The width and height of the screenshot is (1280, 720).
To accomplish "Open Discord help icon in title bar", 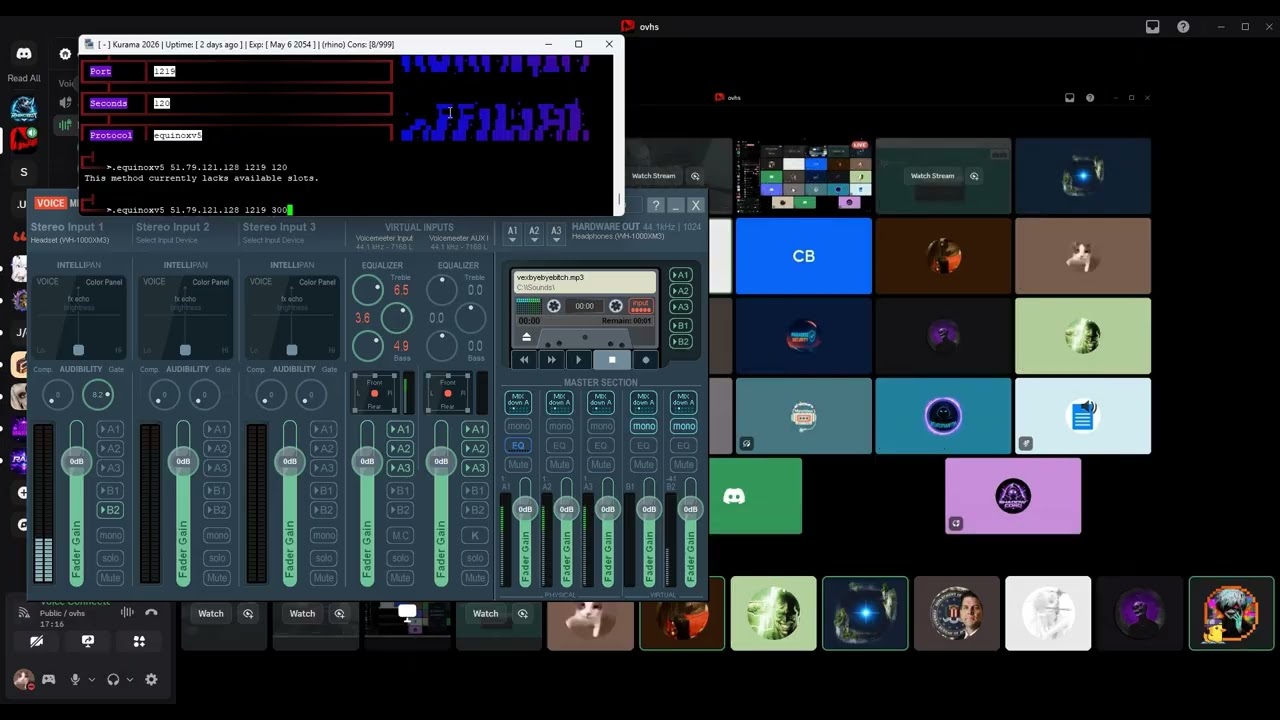I will (1183, 27).
